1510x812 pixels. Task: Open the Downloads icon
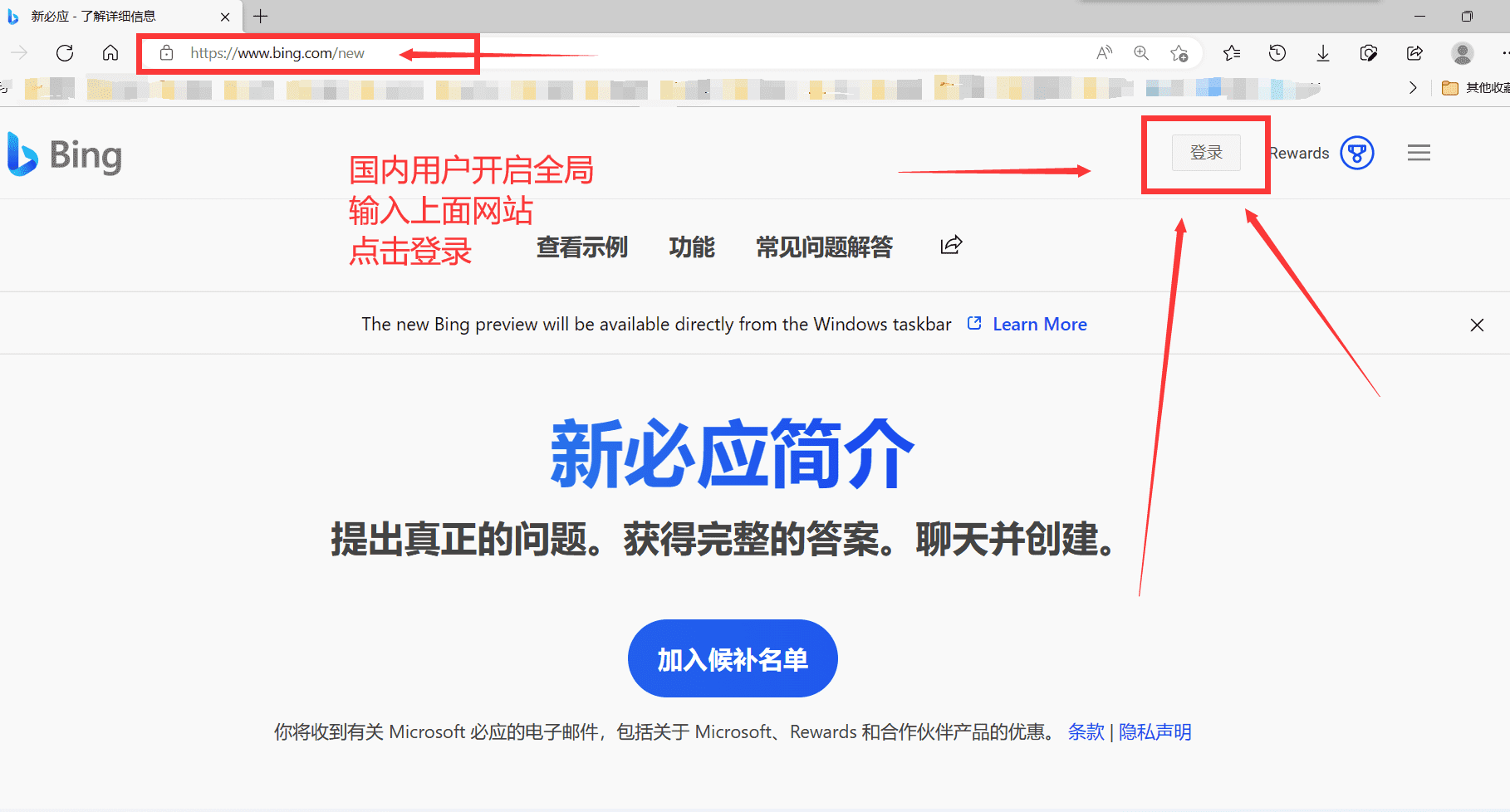tap(1323, 53)
